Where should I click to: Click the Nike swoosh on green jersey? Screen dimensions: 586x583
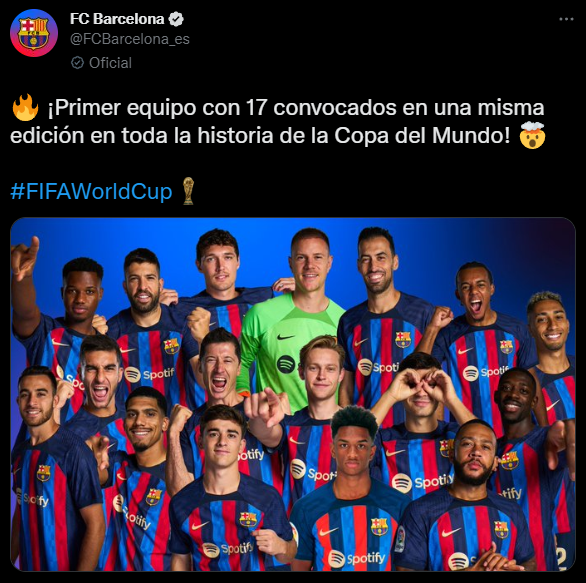point(286,337)
